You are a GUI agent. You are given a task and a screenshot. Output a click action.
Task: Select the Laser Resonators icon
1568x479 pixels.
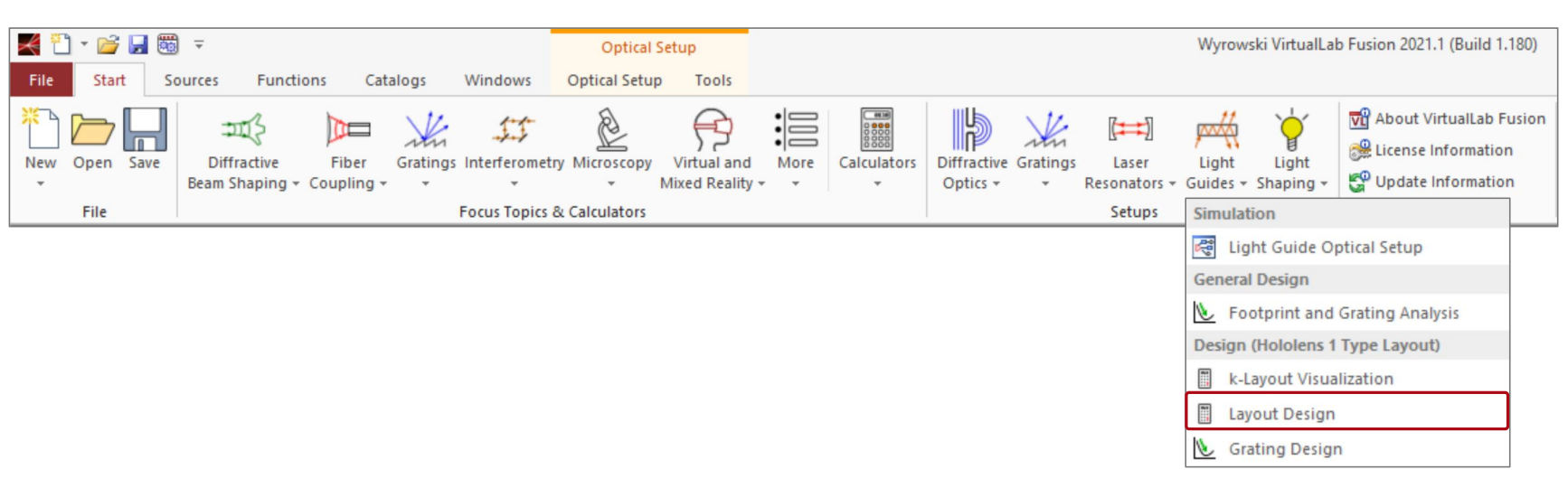point(1130,130)
